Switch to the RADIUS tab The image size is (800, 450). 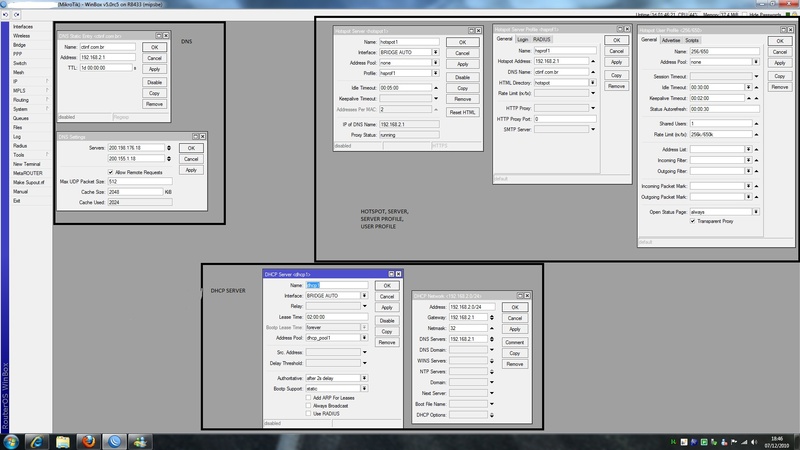pyautogui.click(x=540, y=39)
